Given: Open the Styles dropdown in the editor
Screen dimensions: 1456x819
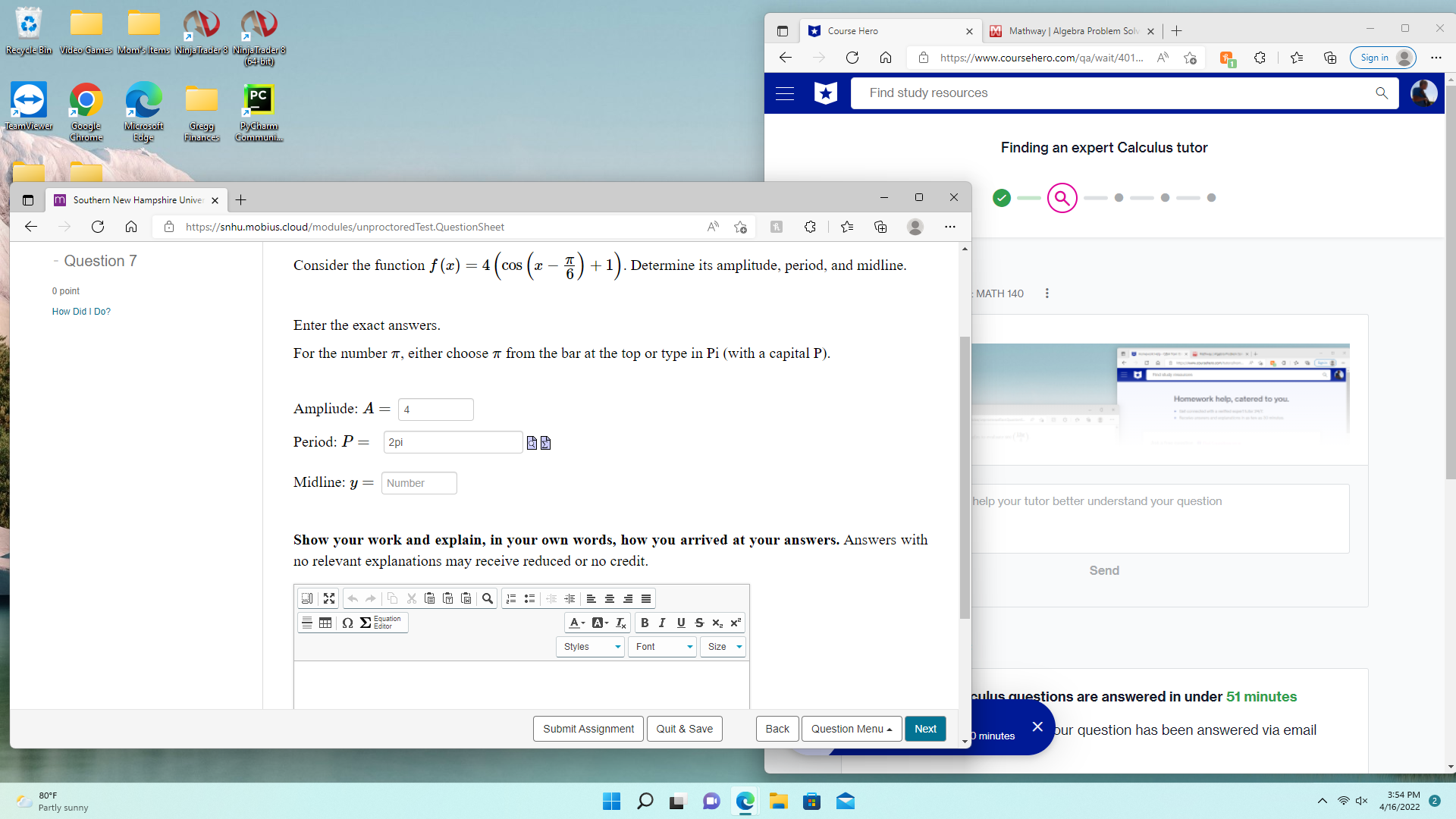Looking at the screenshot, I should [589, 647].
